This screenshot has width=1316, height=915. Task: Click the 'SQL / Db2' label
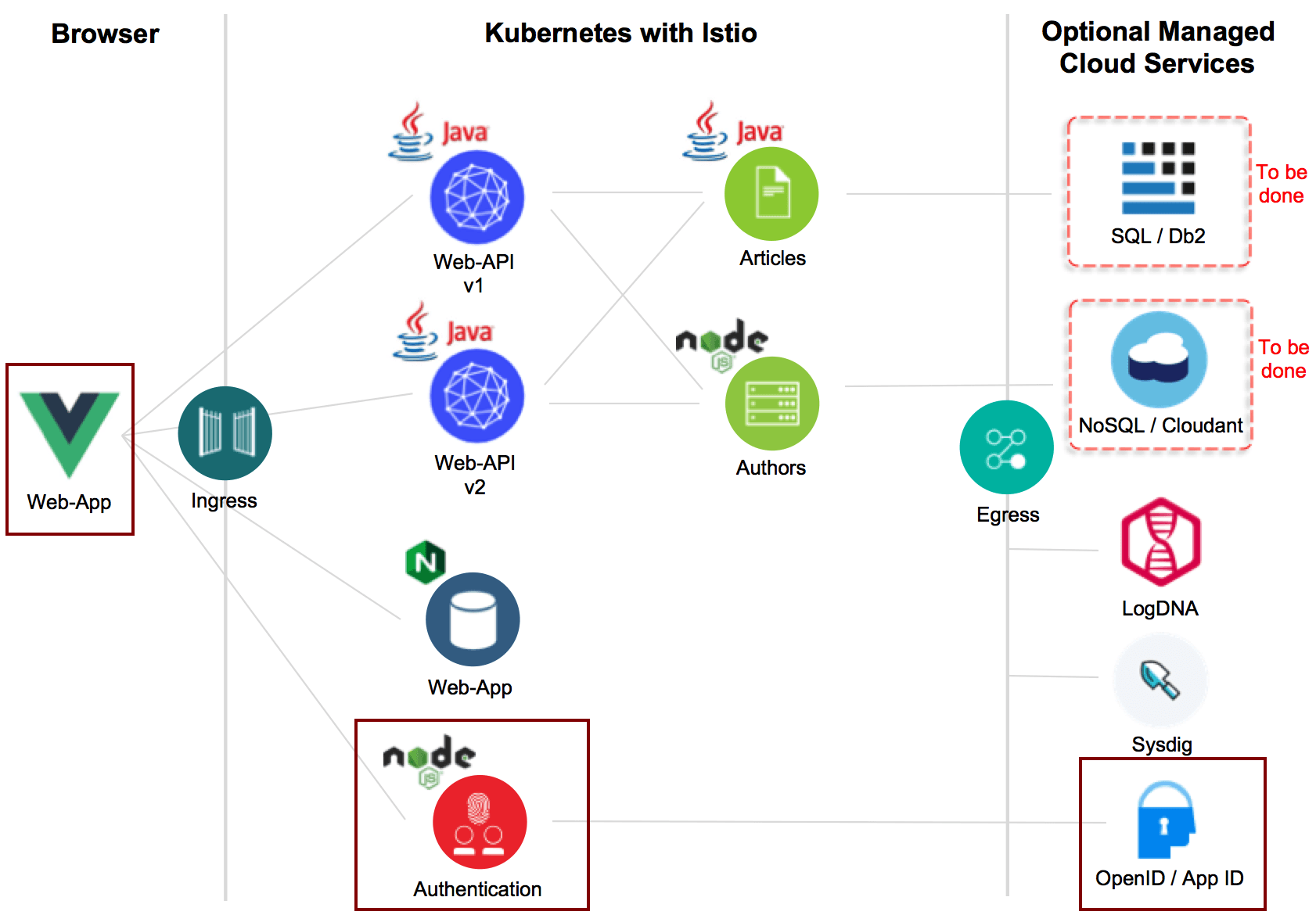[x=1158, y=236]
